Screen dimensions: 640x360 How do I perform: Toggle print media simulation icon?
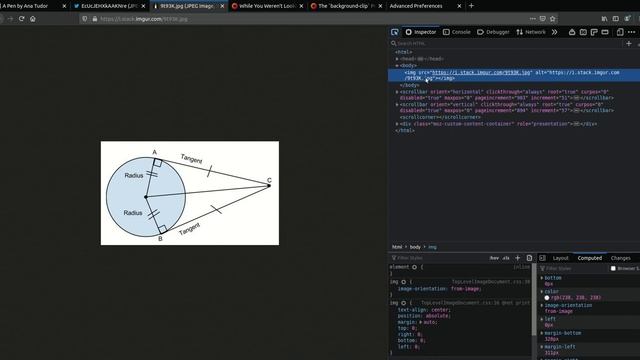coord(529,258)
